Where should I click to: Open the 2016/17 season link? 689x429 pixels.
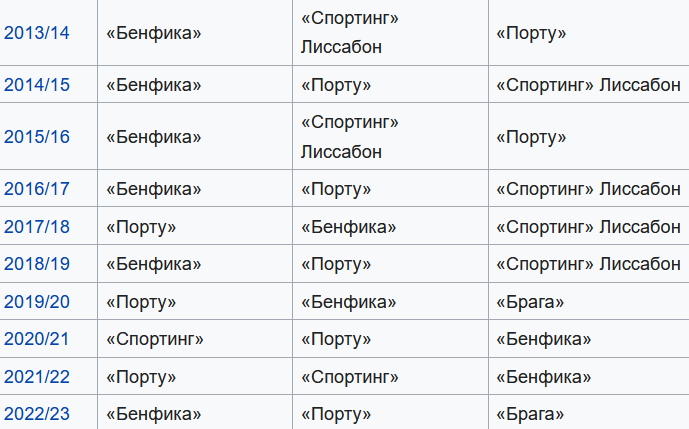click(36, 189)
